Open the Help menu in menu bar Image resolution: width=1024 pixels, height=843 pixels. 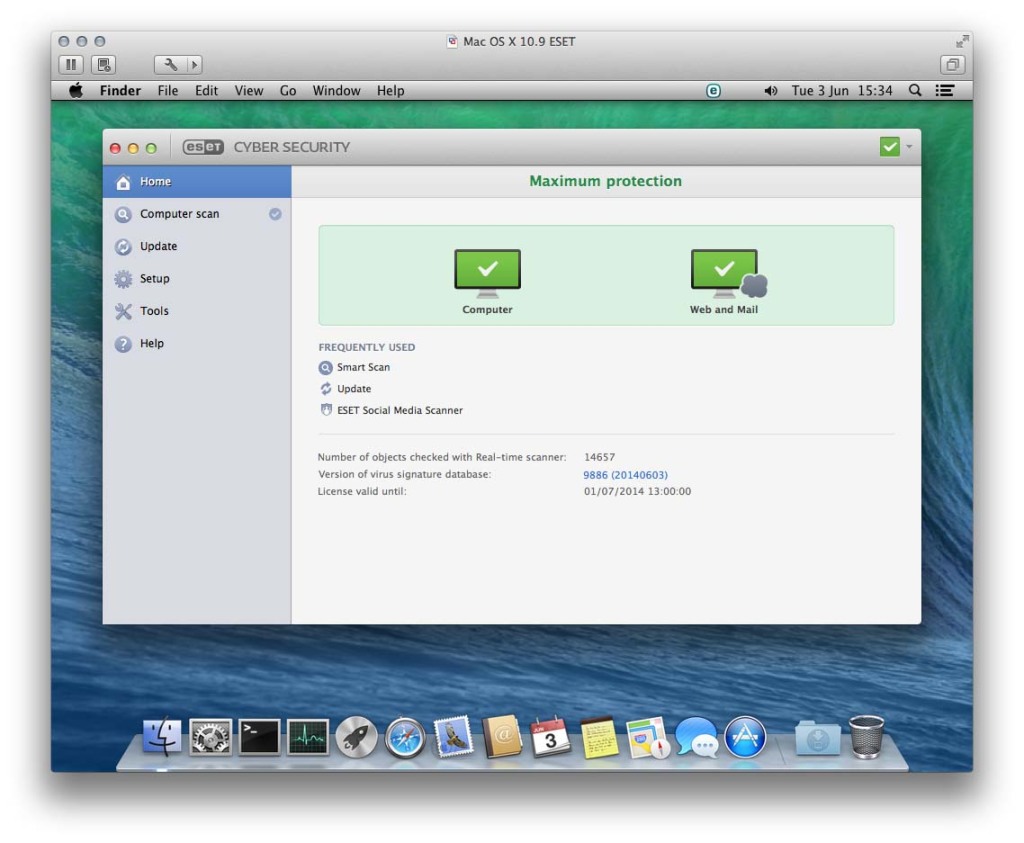point(391,91)
